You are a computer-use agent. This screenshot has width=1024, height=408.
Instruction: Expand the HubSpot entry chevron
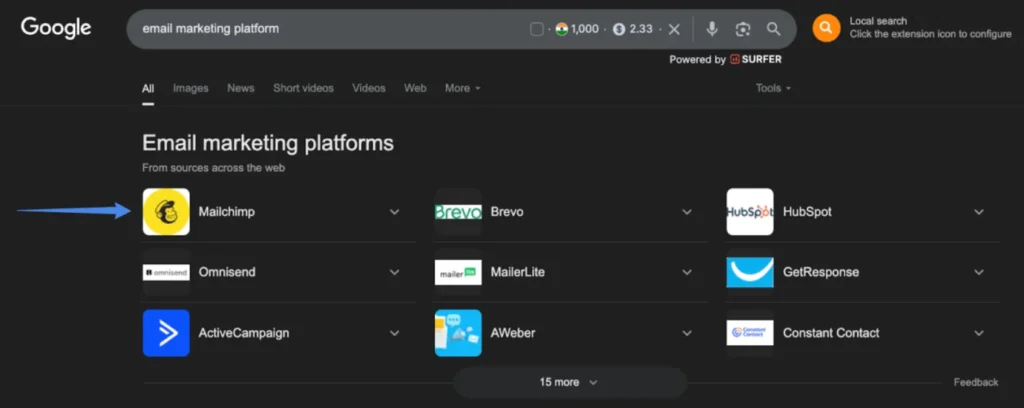tap(978, 212)
